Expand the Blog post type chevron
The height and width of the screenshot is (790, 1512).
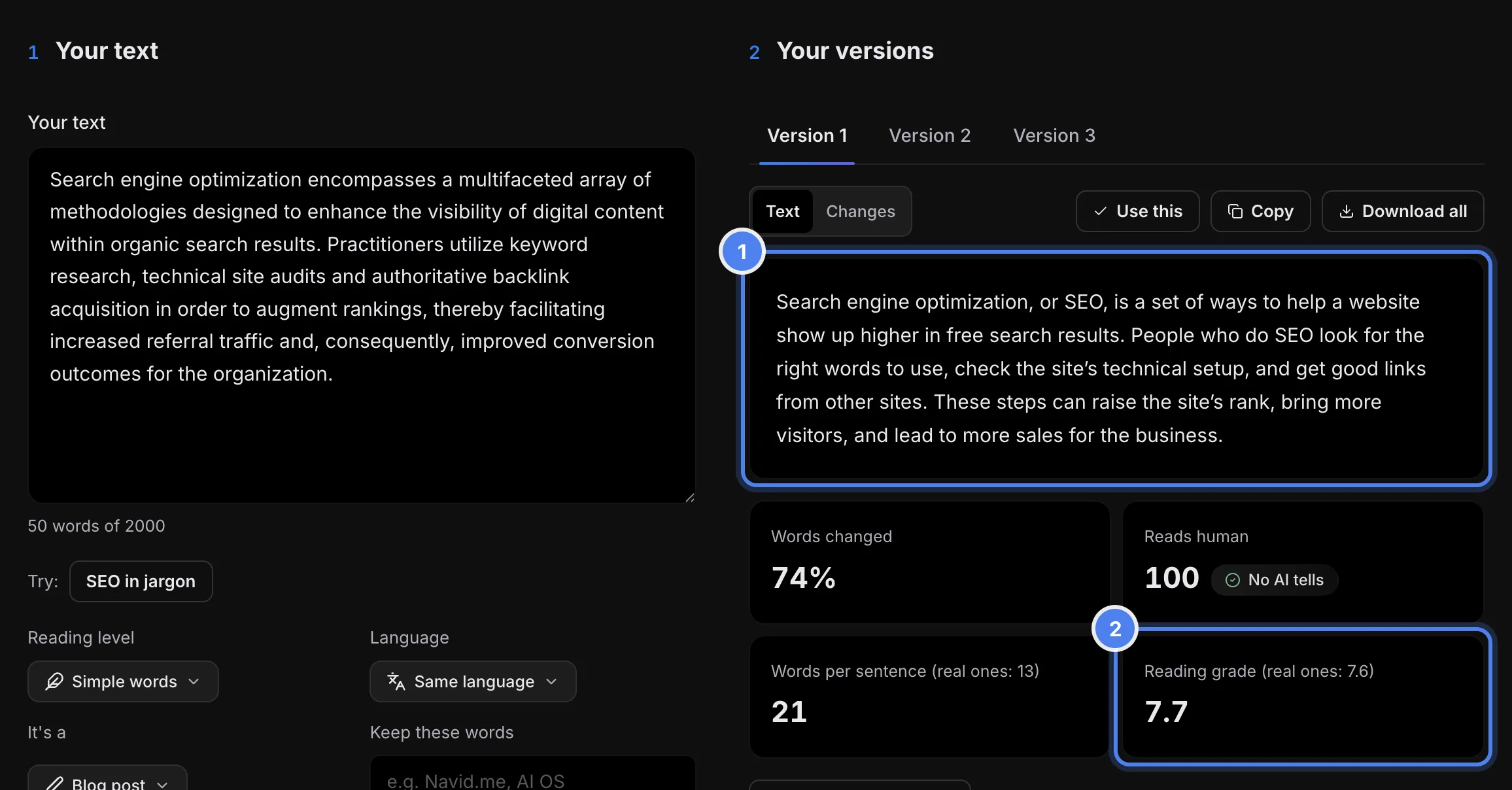click(162, 784)
